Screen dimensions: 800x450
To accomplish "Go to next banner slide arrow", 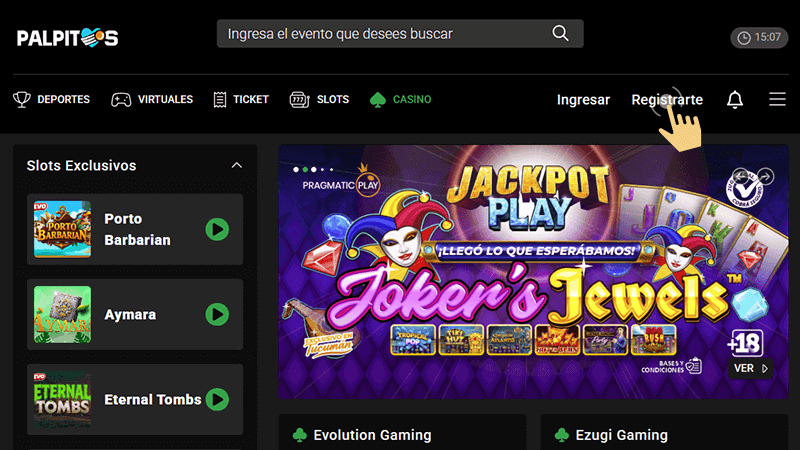I will (766, 176).
